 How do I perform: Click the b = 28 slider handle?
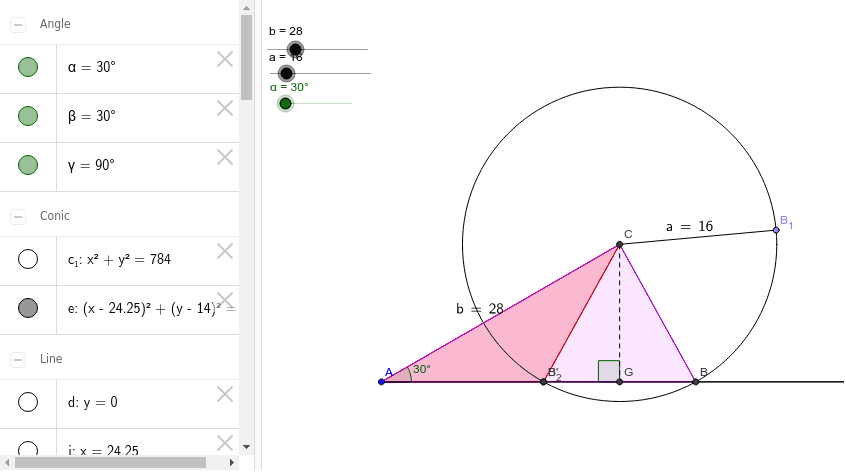tap(295, 50)
